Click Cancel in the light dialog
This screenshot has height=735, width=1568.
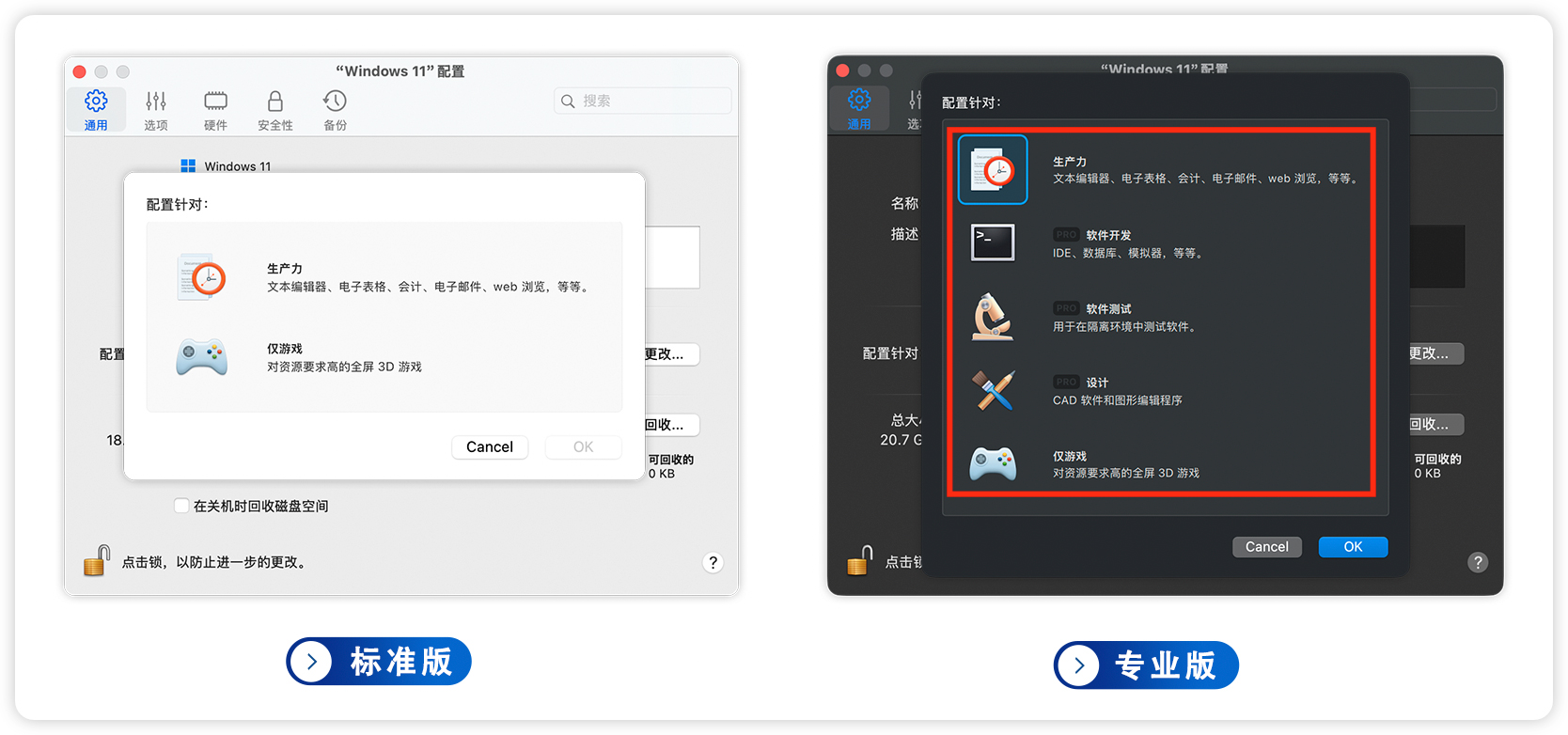click(490, 446)
